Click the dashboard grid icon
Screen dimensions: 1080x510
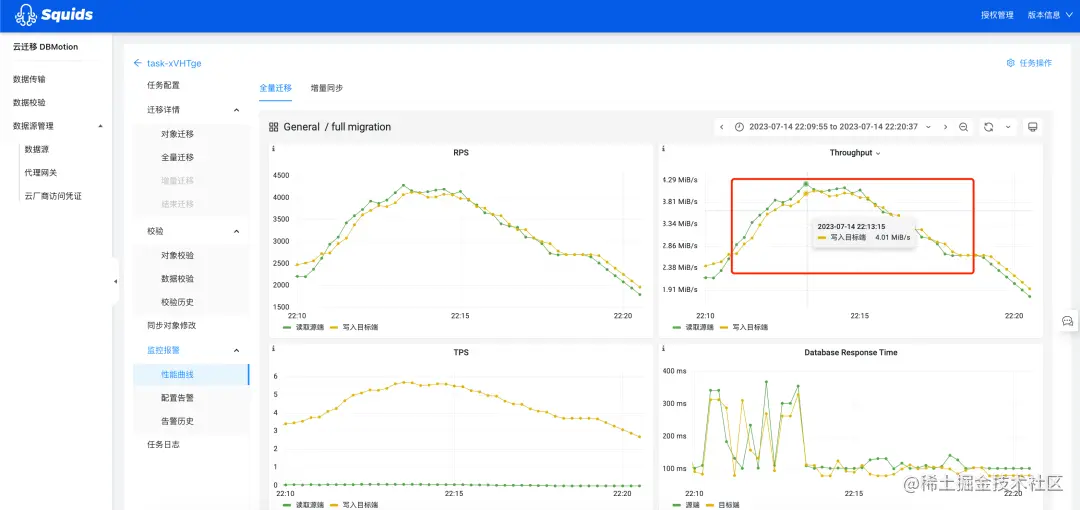(x=273, y=127)
